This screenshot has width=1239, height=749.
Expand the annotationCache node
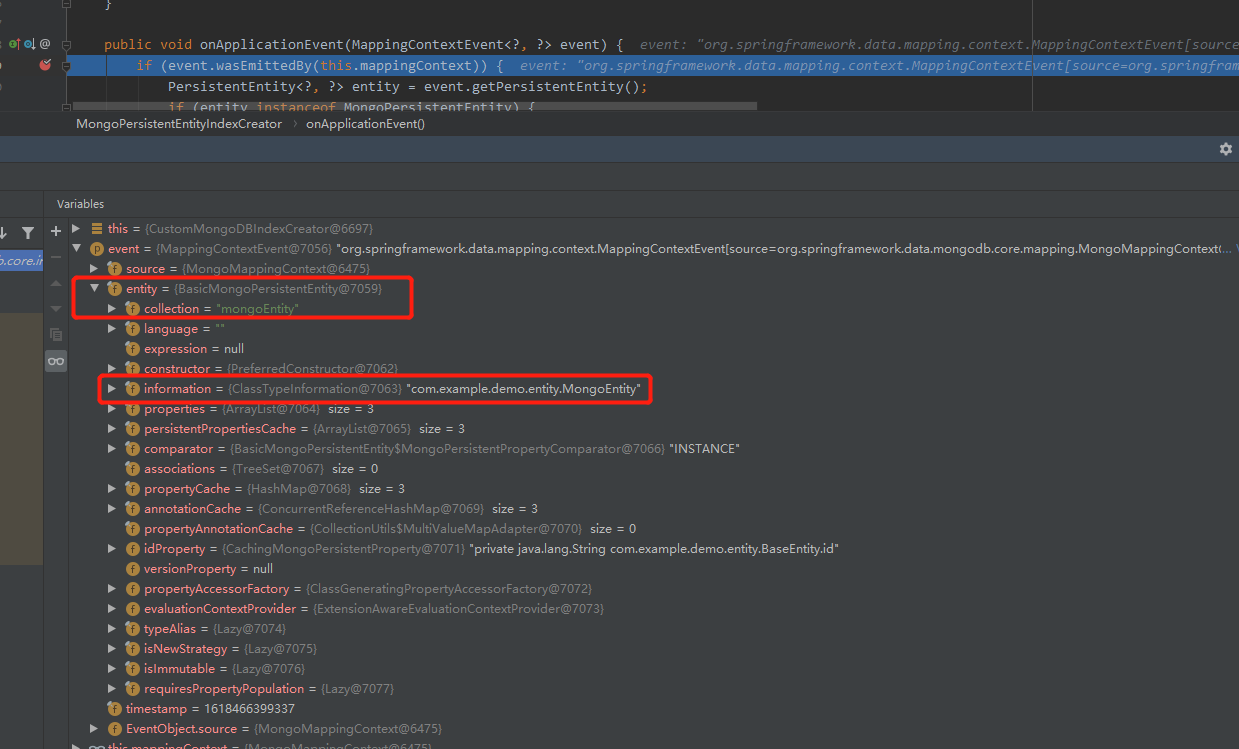[112, 509]
